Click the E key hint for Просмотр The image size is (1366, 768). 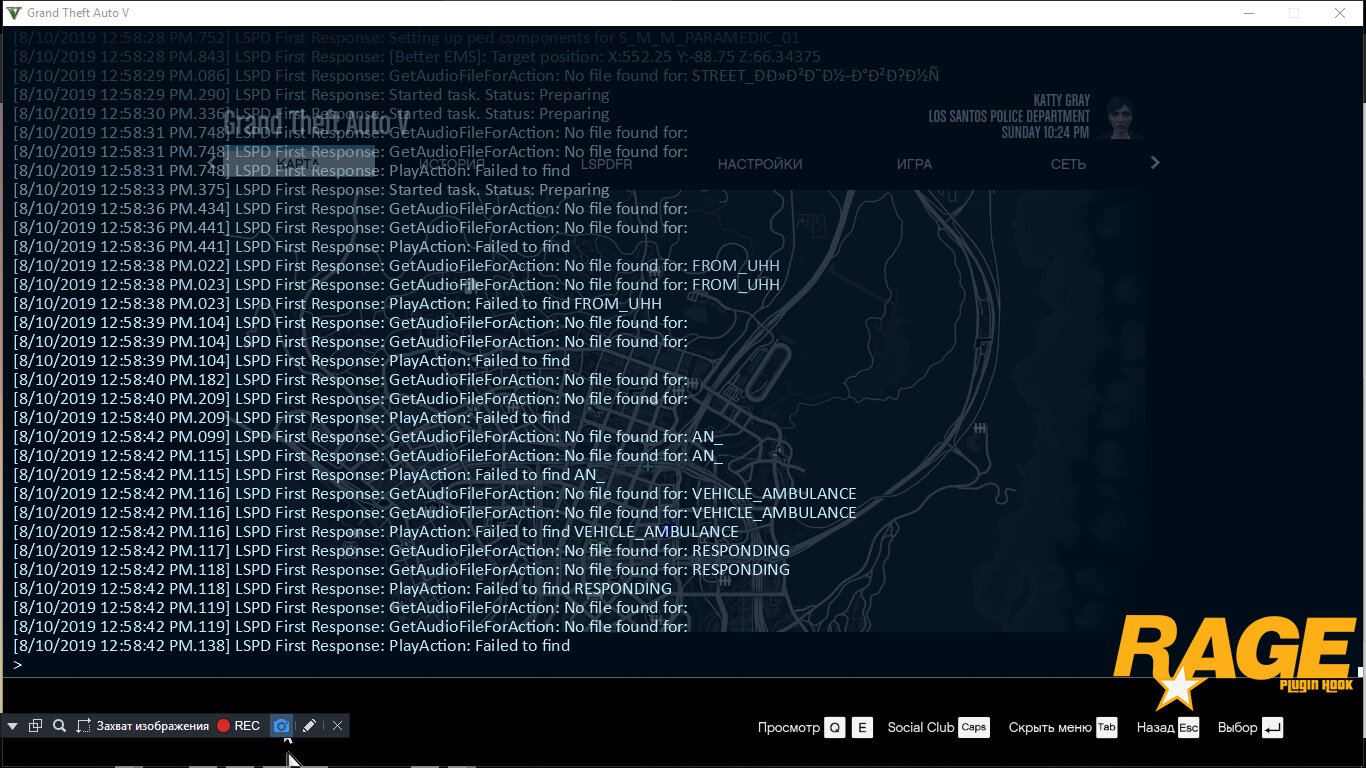click(x=862, y=728)
